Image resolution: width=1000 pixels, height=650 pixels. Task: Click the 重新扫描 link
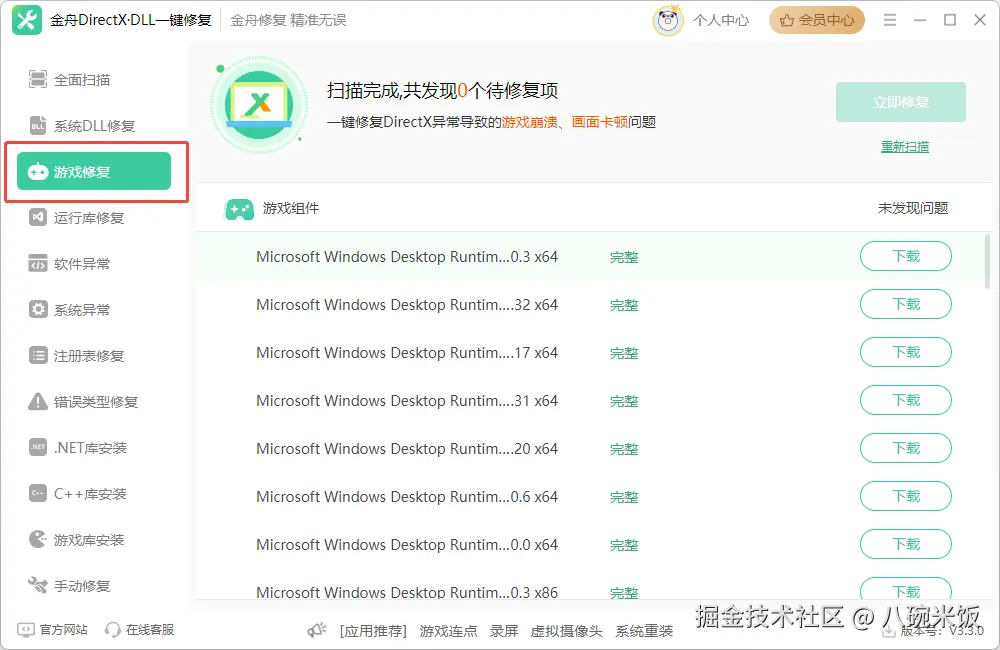pyautogui.click(x=904, y=147)
